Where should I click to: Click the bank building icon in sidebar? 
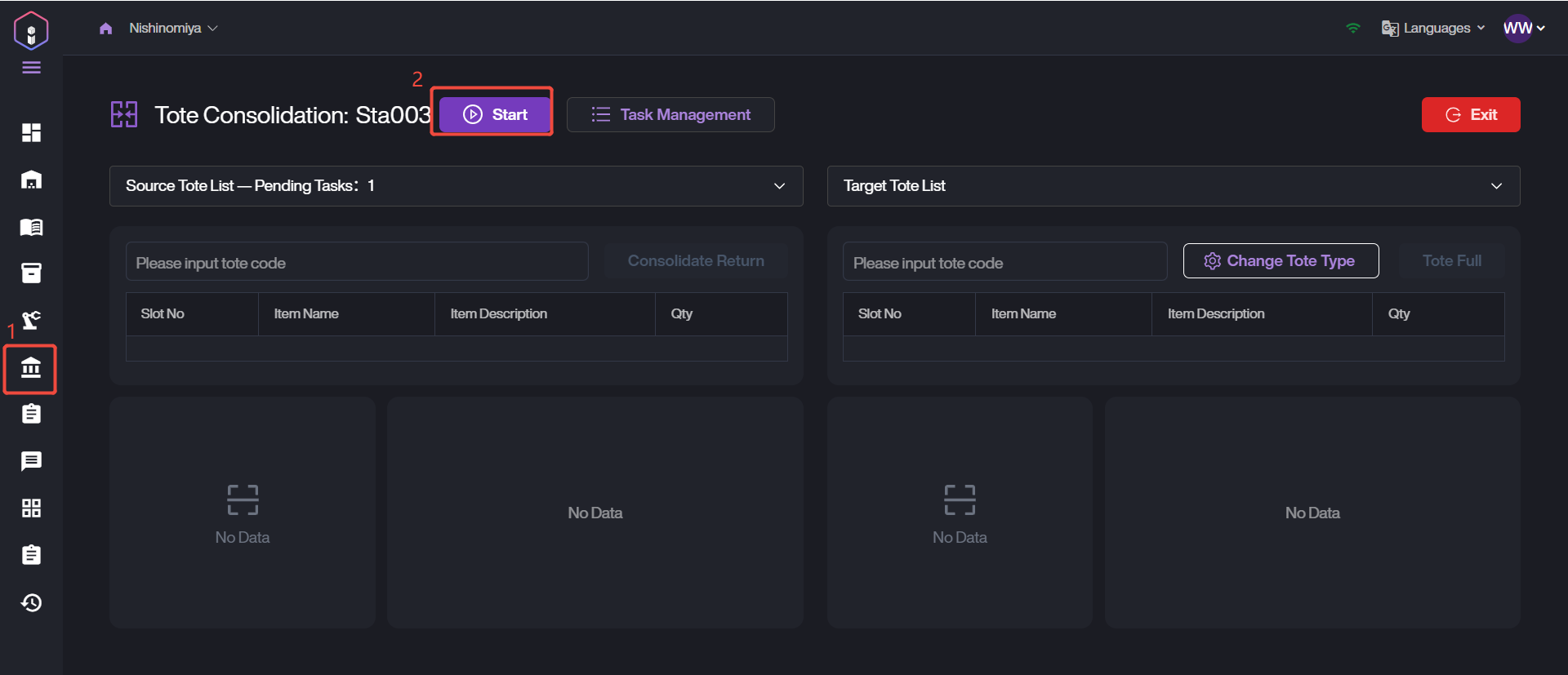(x=31, y=368)
